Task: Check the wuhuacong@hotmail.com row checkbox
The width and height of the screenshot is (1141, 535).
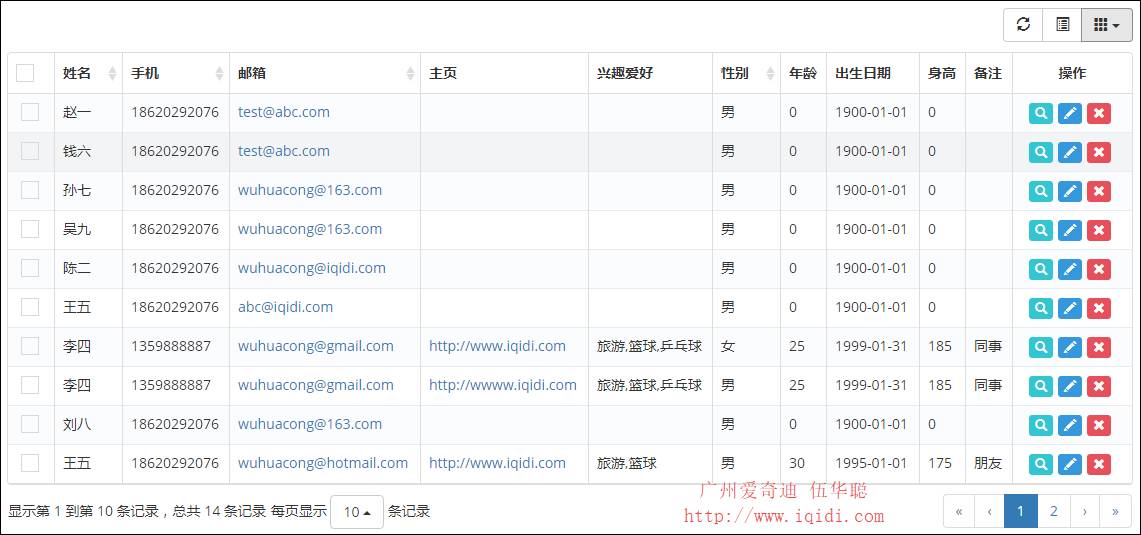Action: click(30, 463)
